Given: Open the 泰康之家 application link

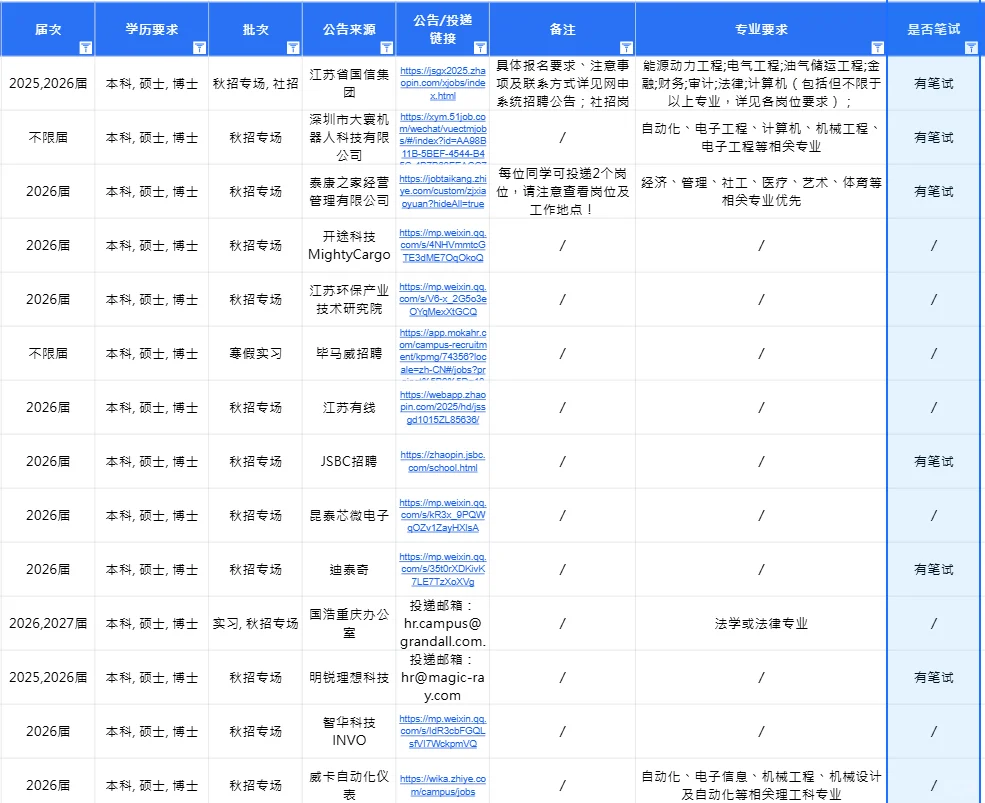Looking at the screenshot, I should [x=441, y=191].
